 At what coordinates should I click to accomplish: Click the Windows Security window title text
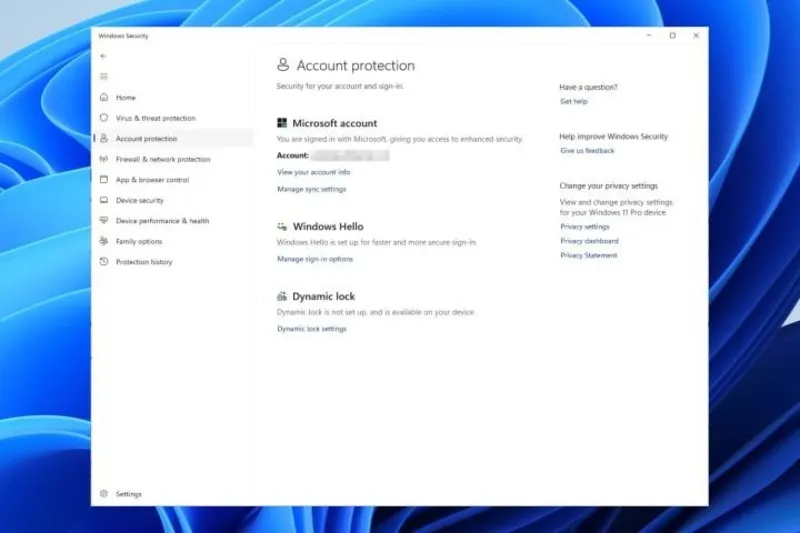(123, 36)
